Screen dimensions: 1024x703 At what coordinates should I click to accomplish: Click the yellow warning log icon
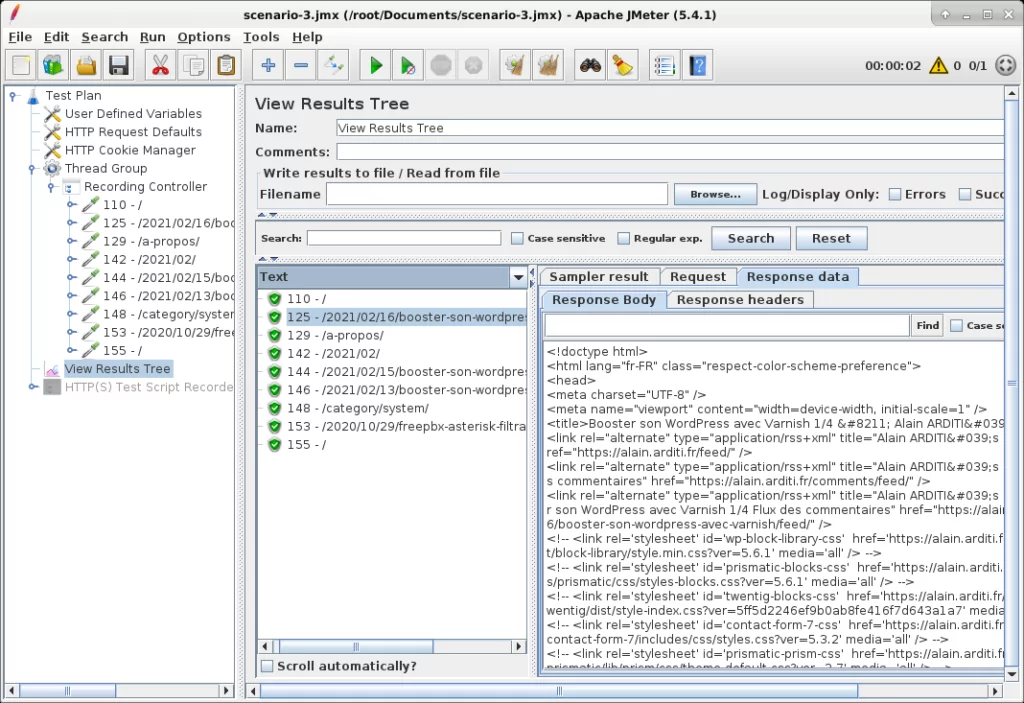938,65
